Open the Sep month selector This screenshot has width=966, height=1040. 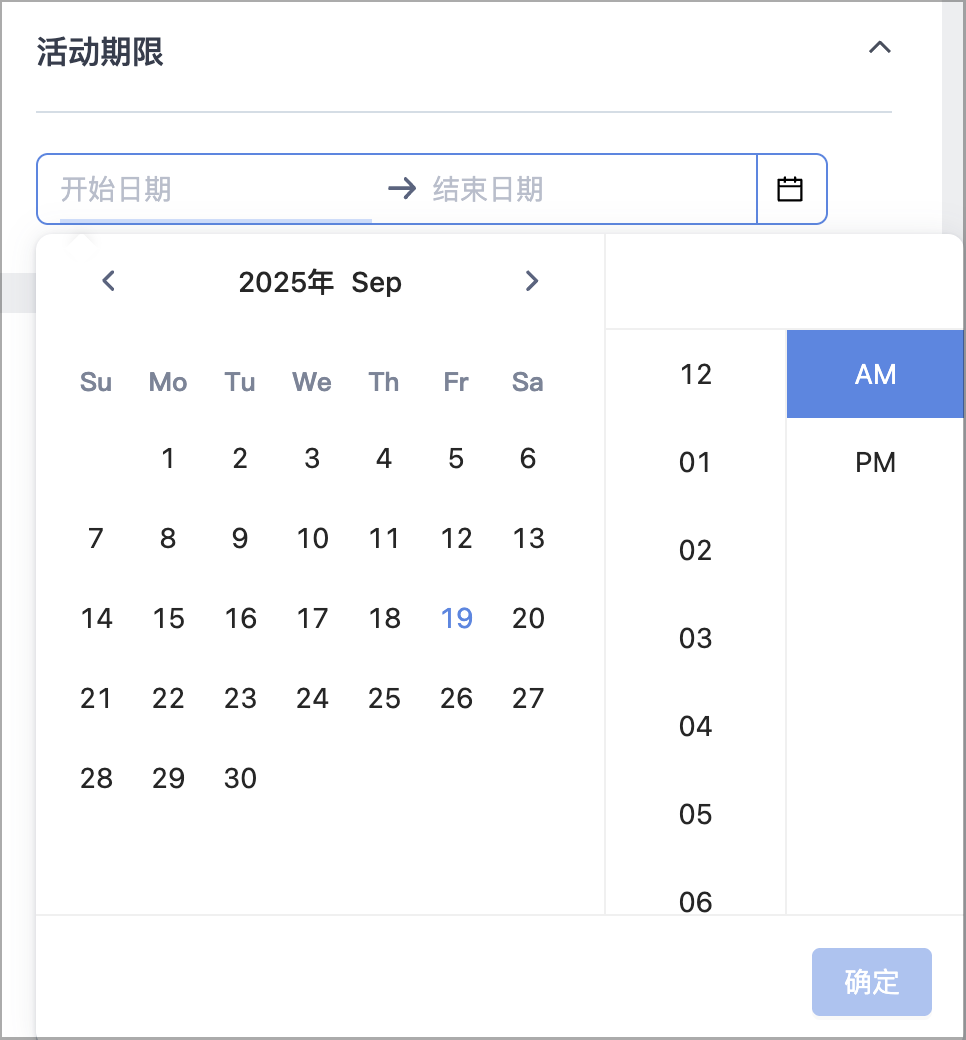click(376, 283)
